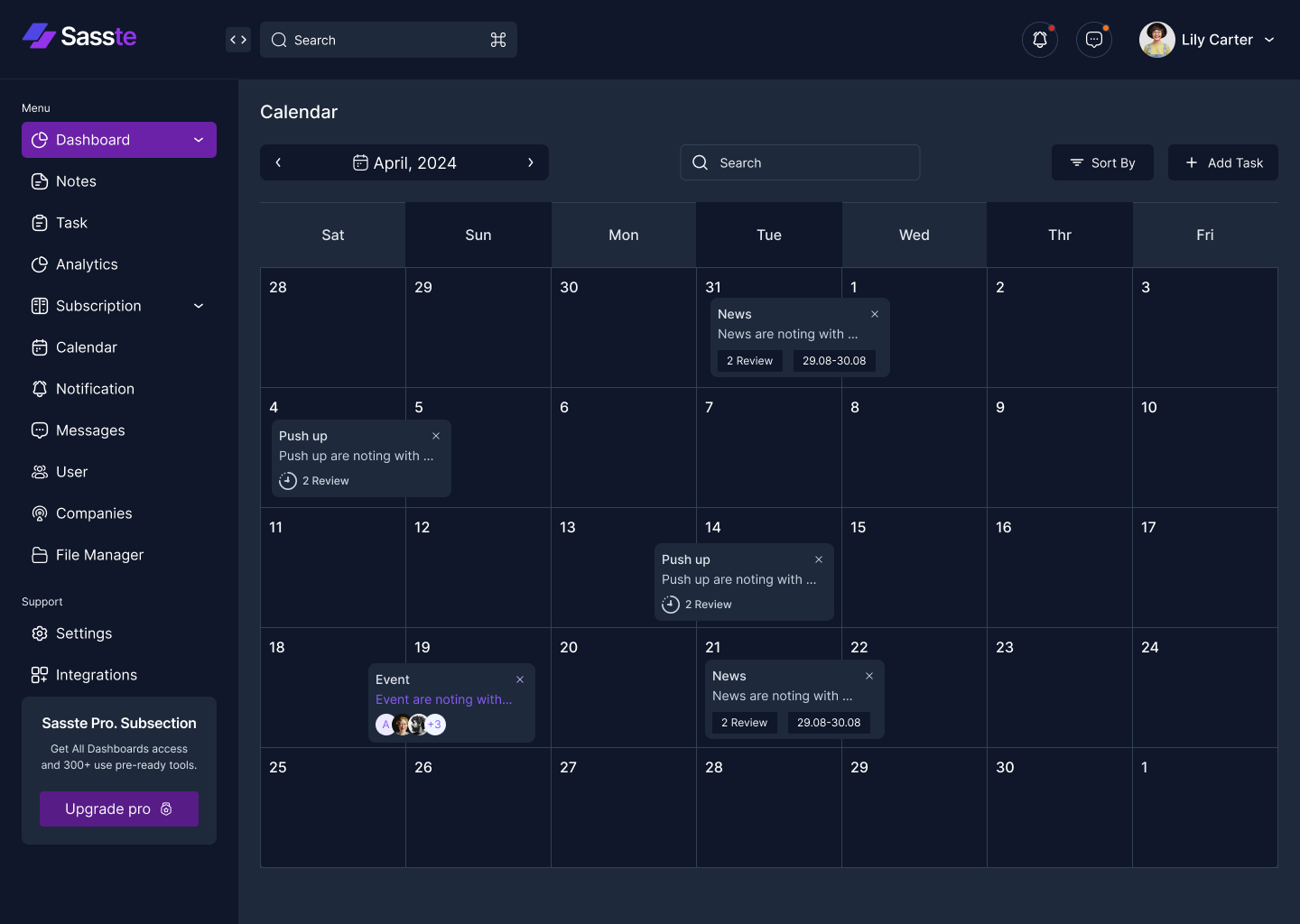Click the lock icon on Upgrade pro
Screen dimensions: 1300x924
pos(166,808)
